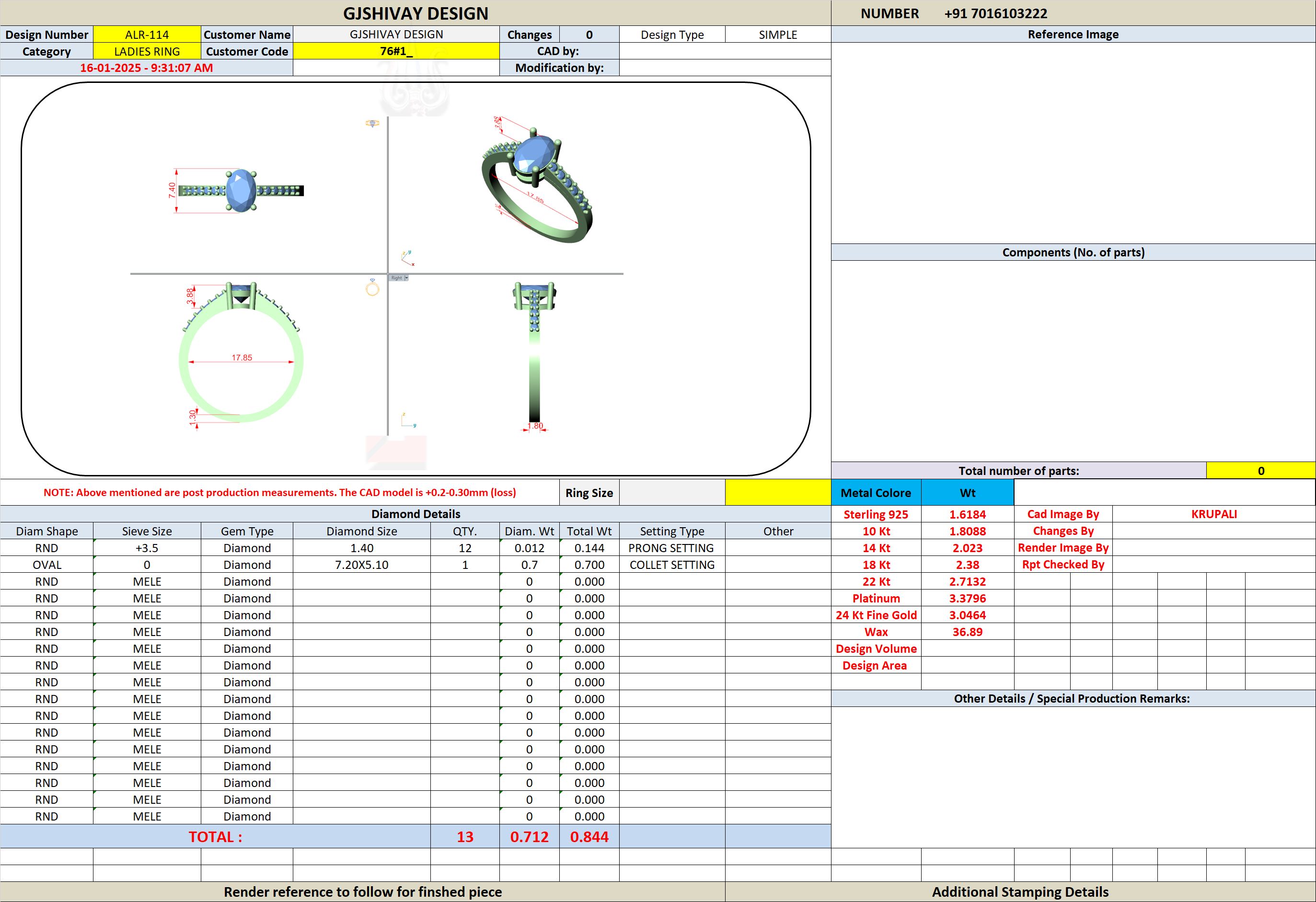Screen dimensions: 1316x902
Task: Click the TOTAL diamond weight 0.712
Action: point(530,837)
